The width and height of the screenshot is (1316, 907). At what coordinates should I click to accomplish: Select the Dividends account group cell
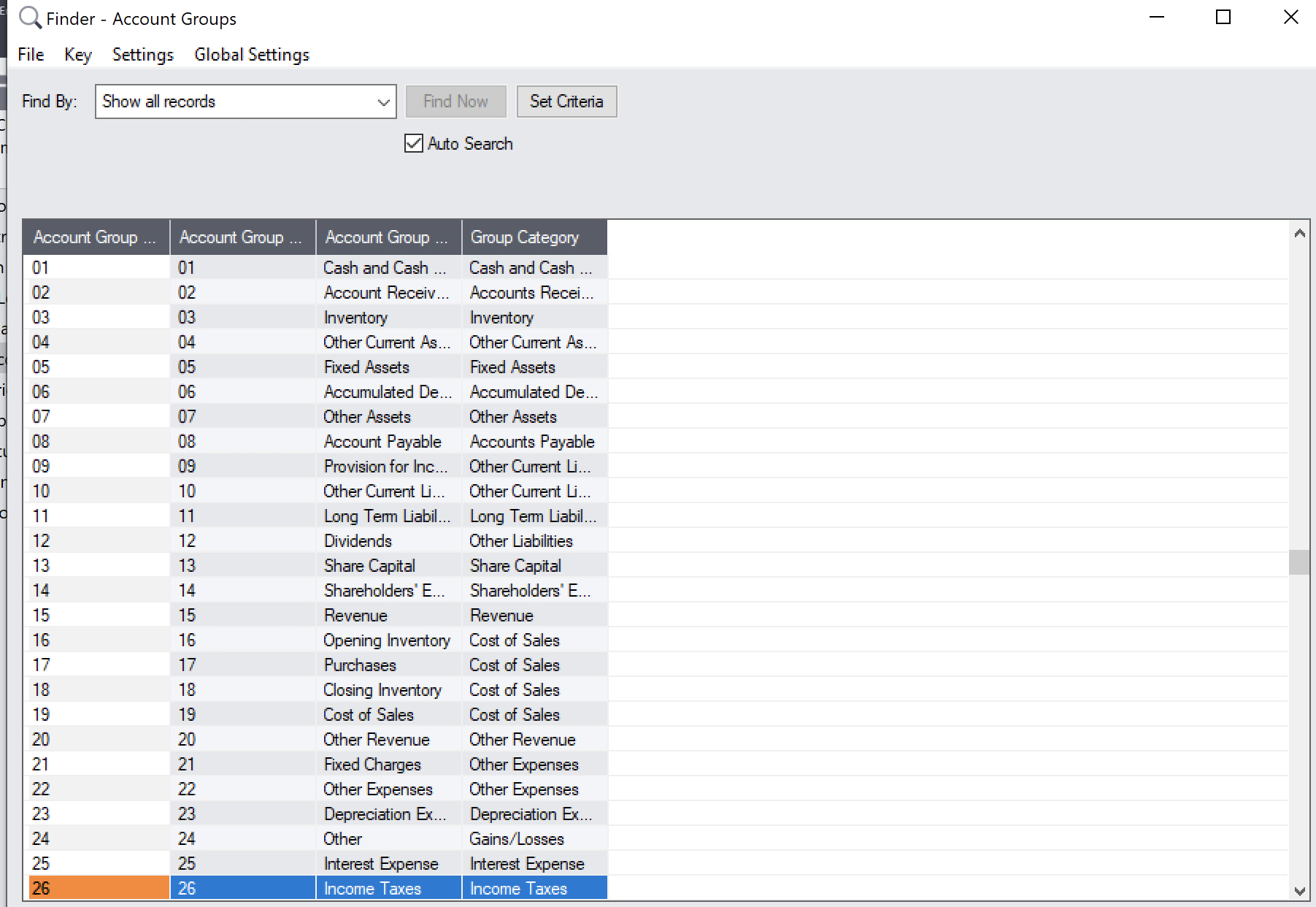(x=389, y=541)
